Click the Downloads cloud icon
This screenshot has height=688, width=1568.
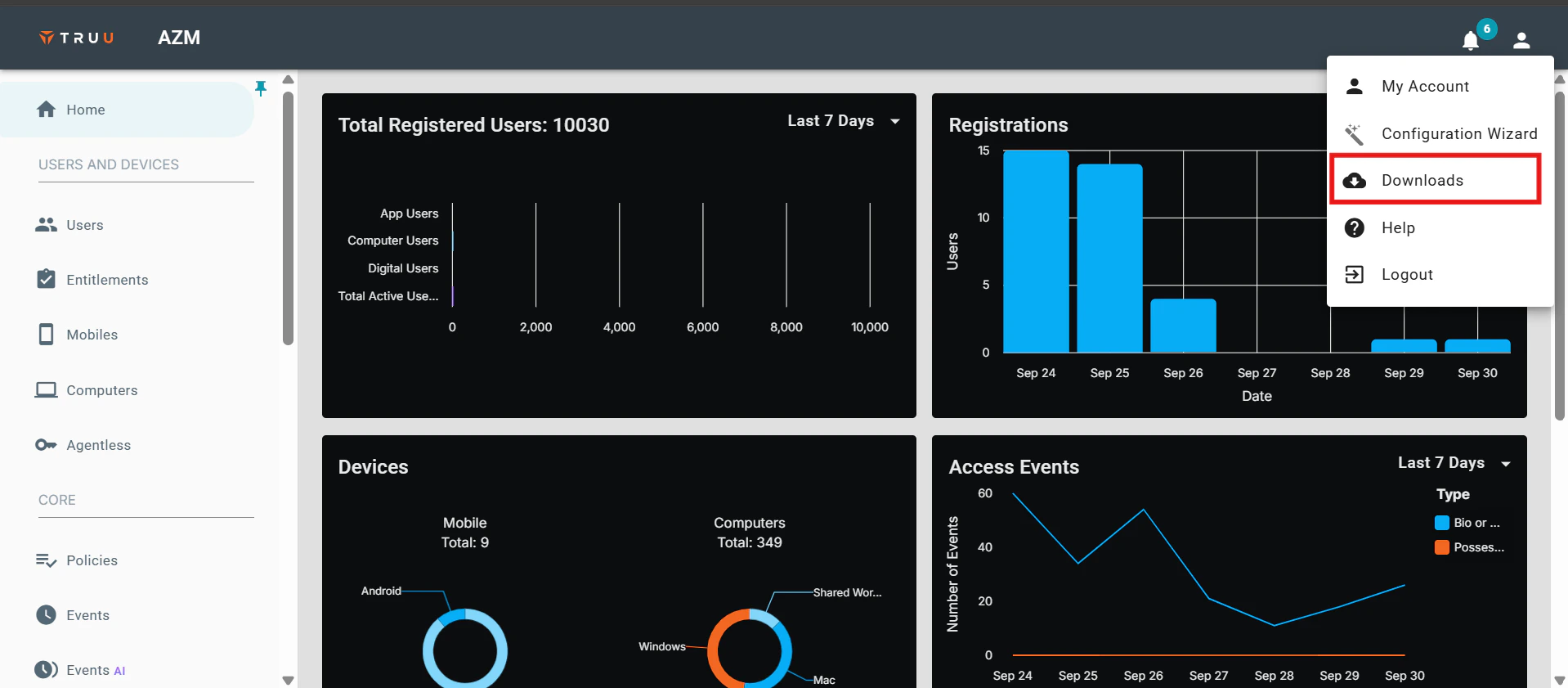click(1355, 180)
